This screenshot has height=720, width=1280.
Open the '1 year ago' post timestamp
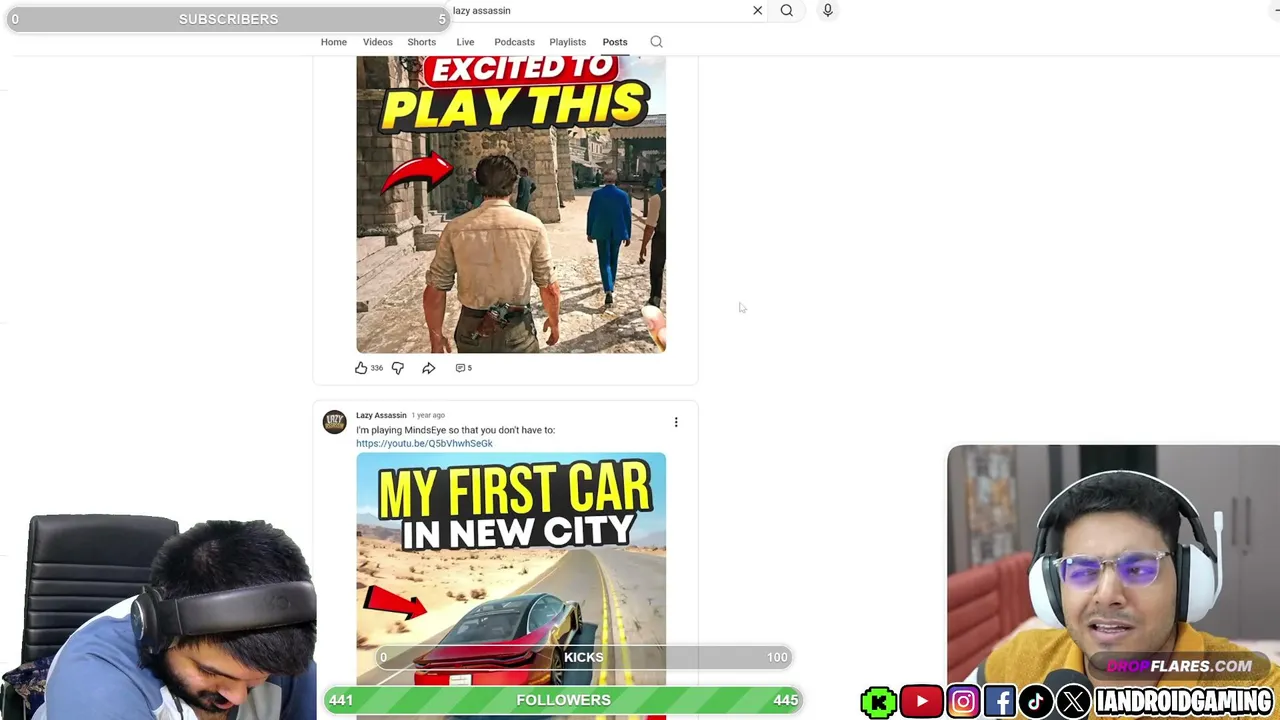(428, 415)
